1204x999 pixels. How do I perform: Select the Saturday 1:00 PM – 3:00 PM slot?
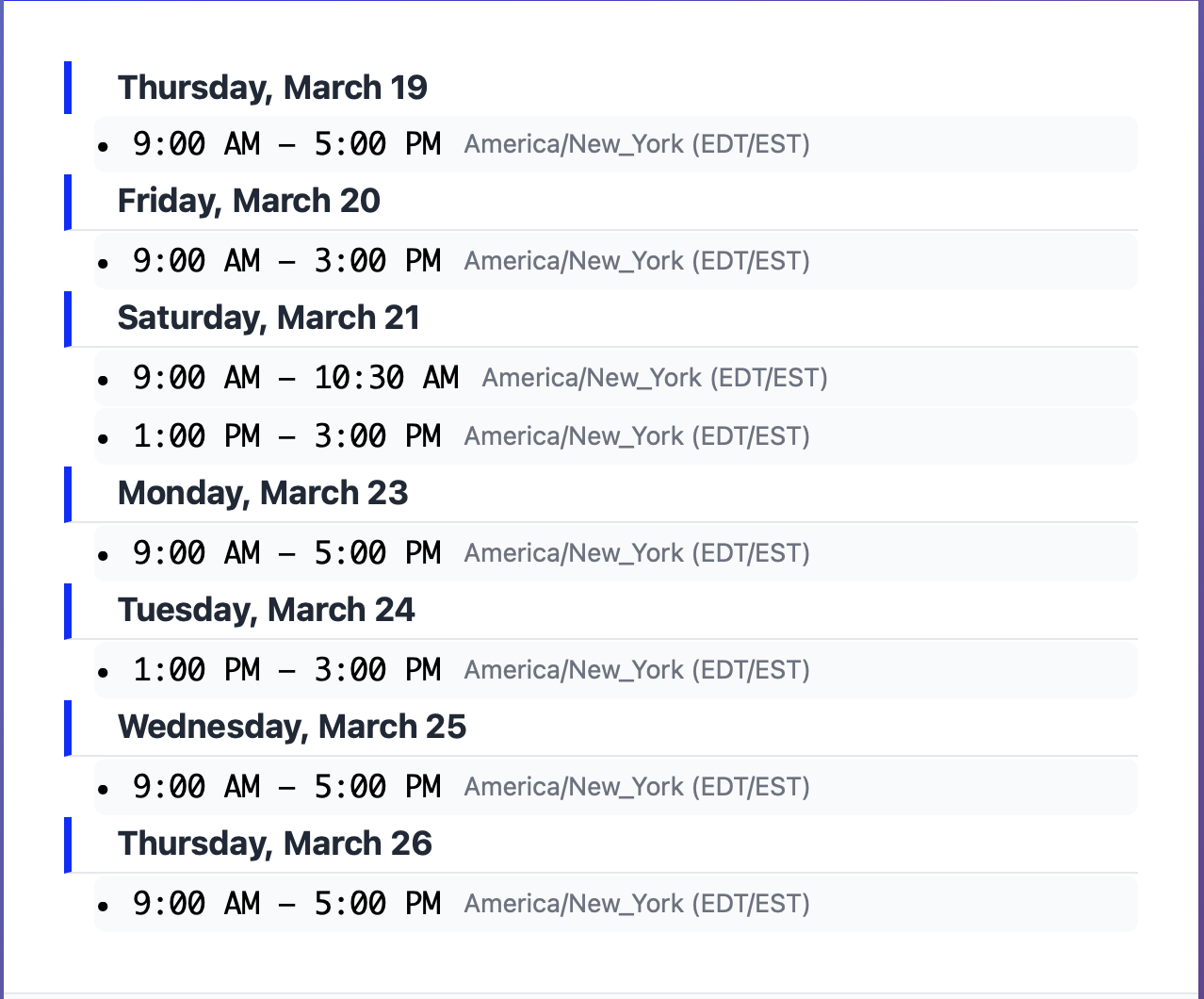tap(286, 436)
